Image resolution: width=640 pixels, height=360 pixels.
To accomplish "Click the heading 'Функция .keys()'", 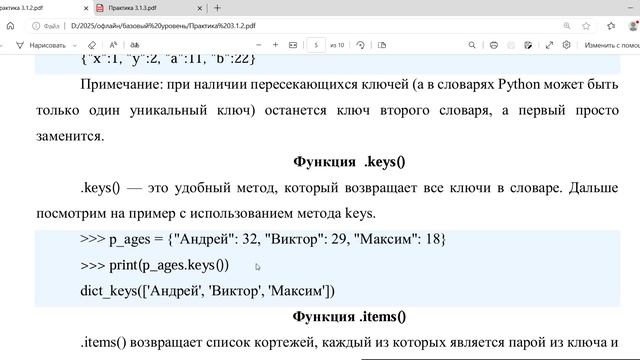I will point(349,162).
